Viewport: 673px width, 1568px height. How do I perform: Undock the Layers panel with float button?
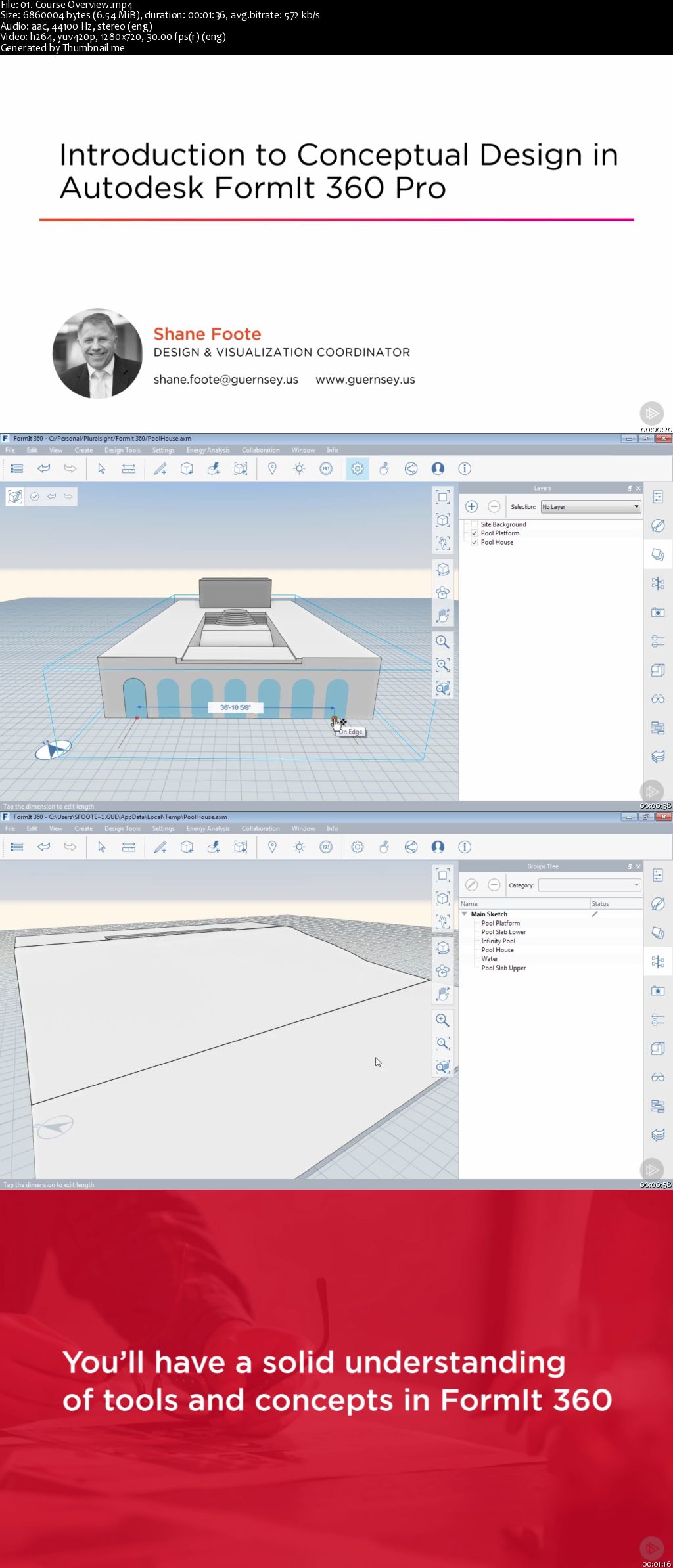(630, 488)
